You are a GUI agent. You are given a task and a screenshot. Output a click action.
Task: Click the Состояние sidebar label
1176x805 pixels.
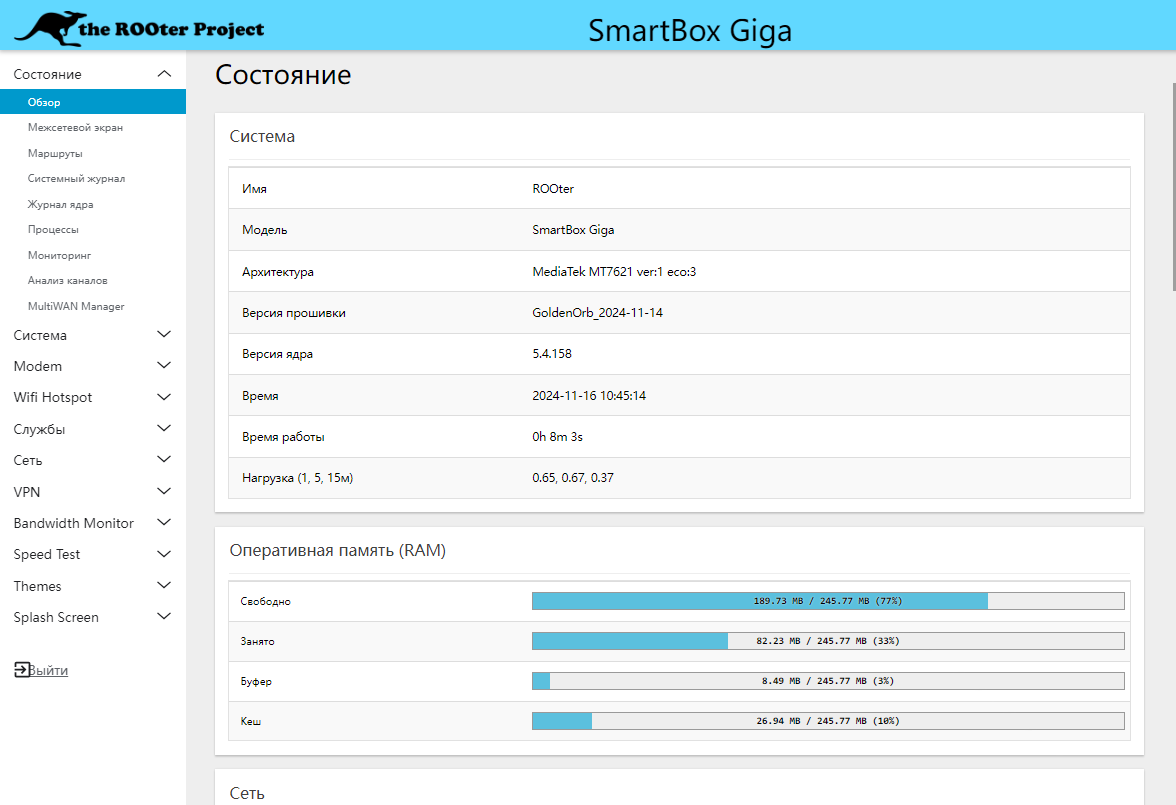(x=47, y=74)
